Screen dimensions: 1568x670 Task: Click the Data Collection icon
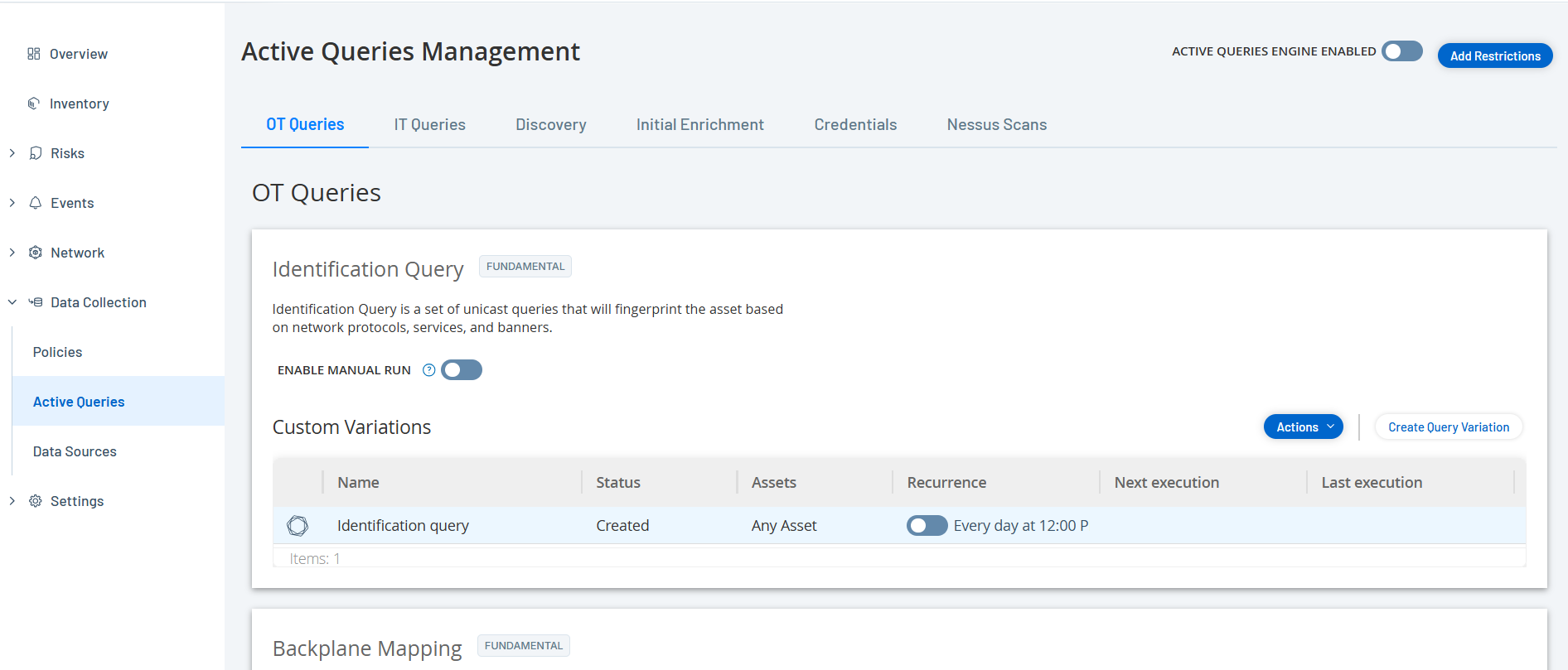[36, 302]
